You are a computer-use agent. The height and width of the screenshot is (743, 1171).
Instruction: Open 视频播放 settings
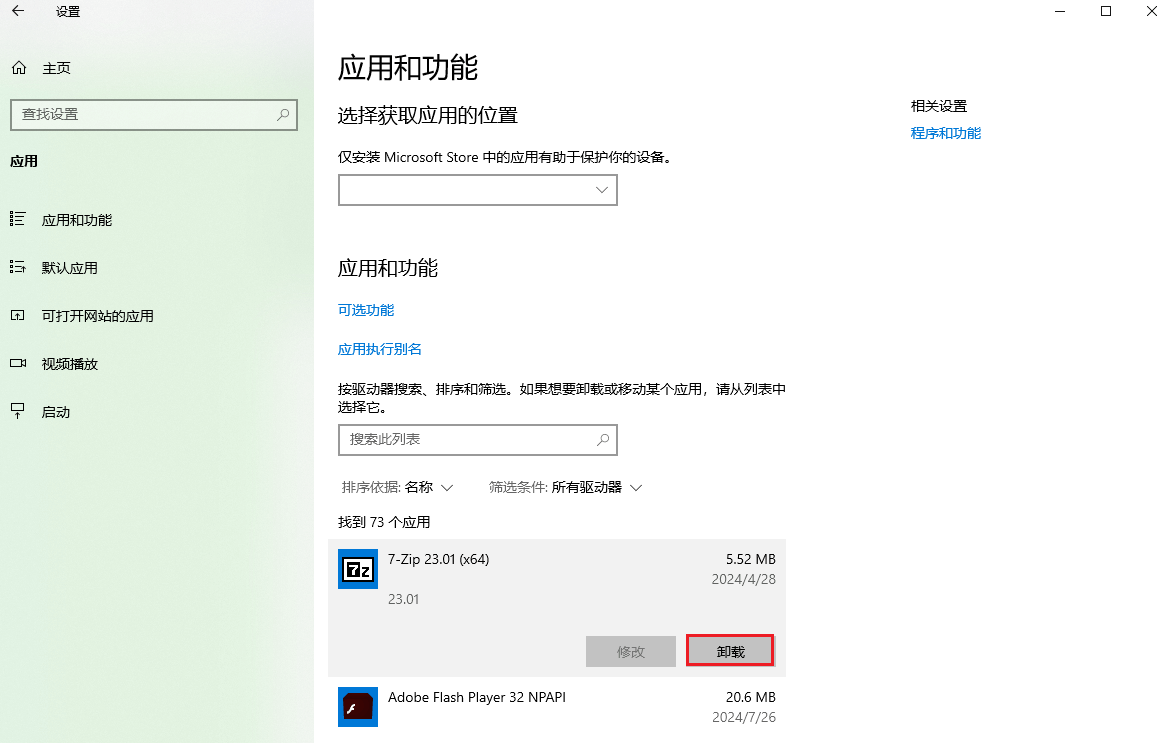(x=72, y=363)
